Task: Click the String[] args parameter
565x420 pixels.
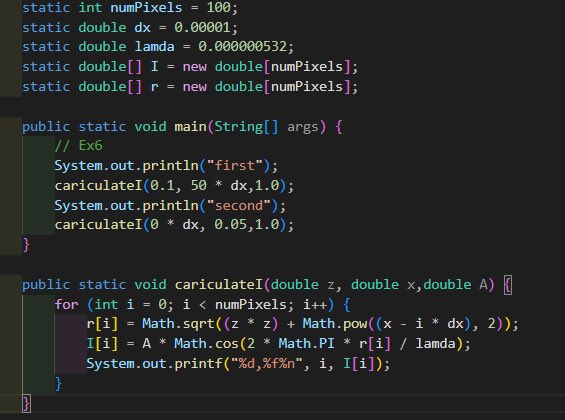Action: click(267, 127)
